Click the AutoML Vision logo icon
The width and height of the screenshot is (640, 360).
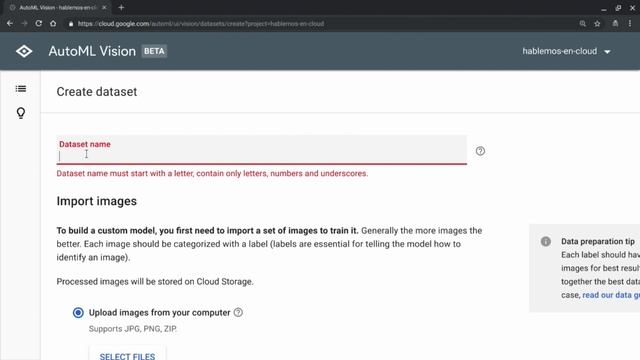[x=24, y=51]
